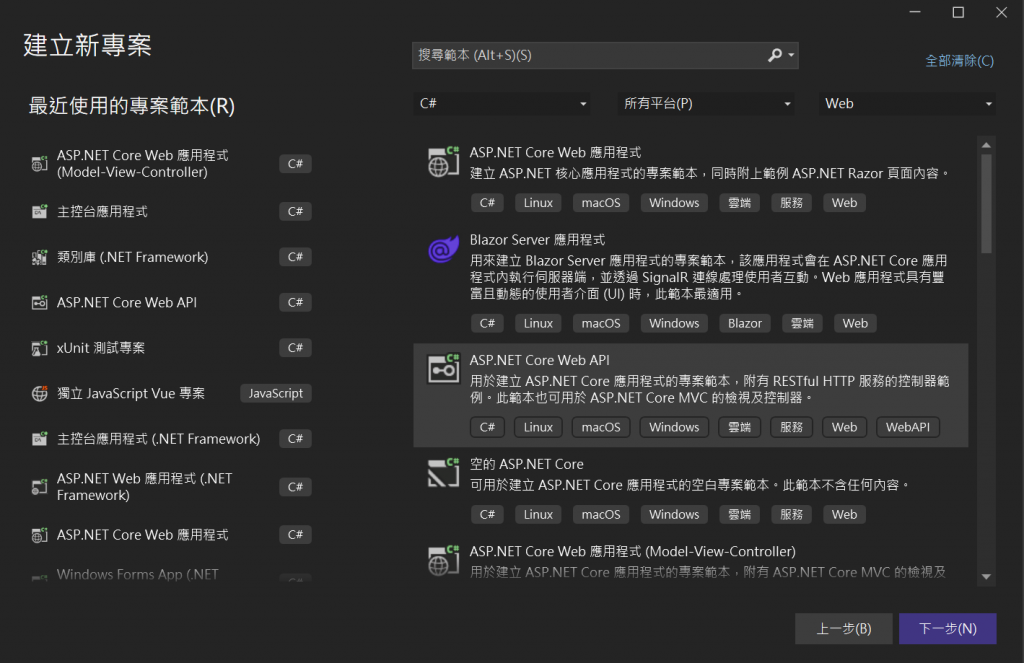
Task: Open the C# language filter dropdown
Action: tap(502, 104)
